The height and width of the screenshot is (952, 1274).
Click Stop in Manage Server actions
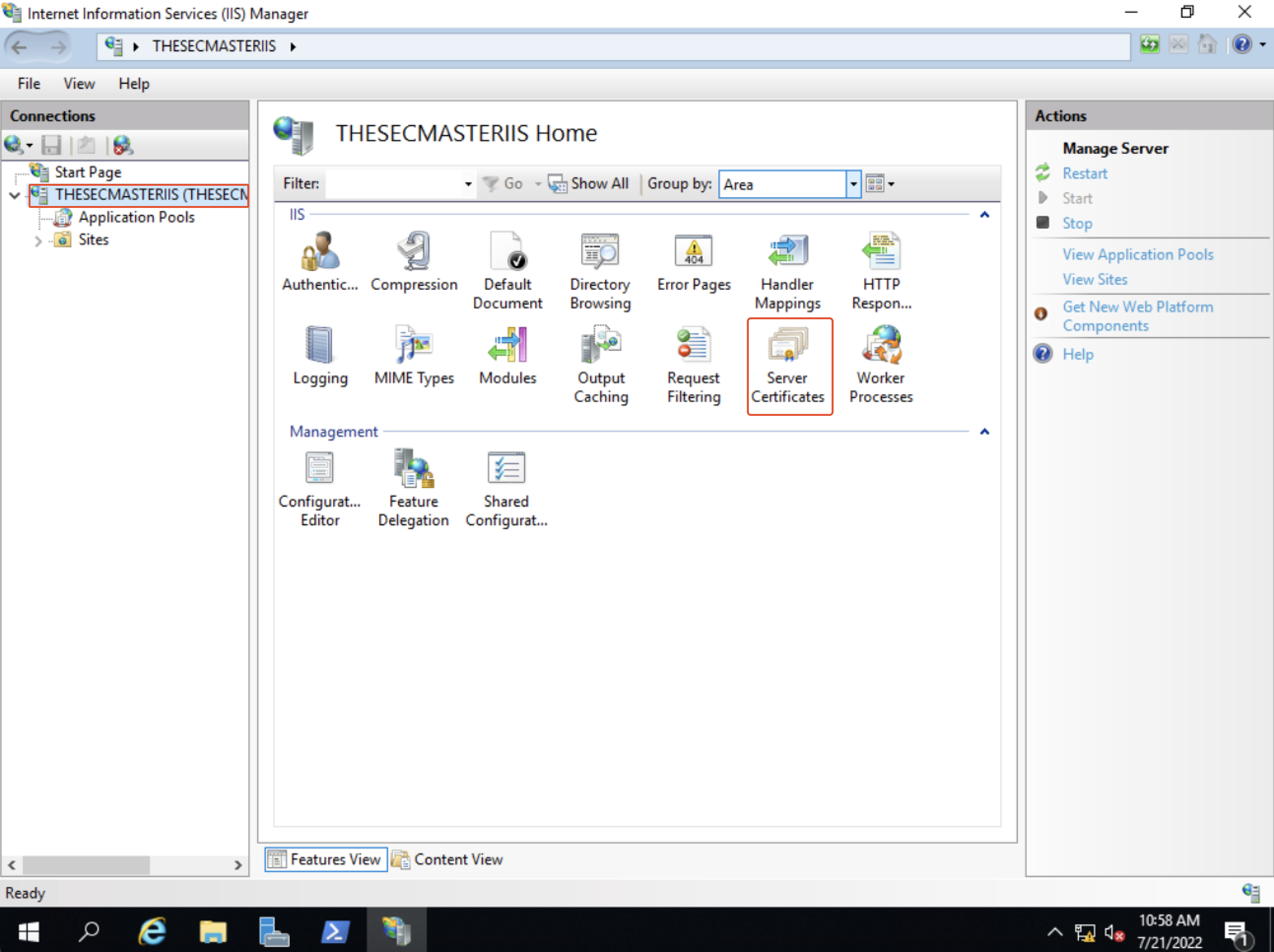click(1077, 223)
